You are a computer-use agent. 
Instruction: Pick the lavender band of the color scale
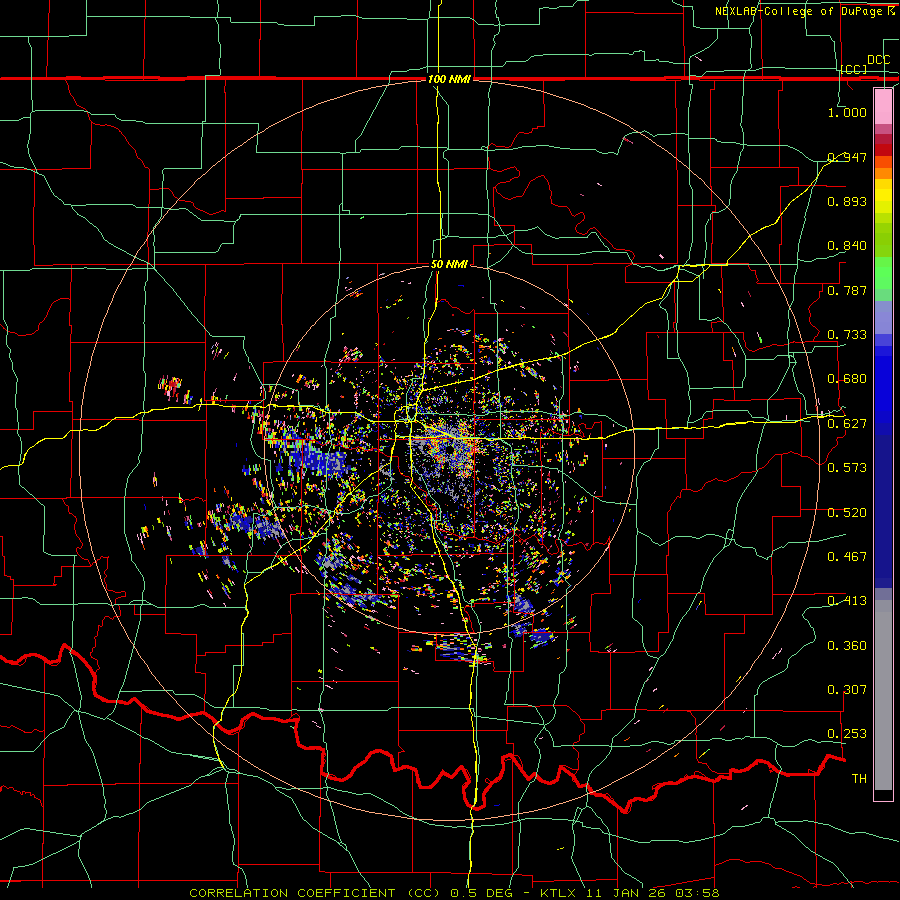(x=883, y=317)
